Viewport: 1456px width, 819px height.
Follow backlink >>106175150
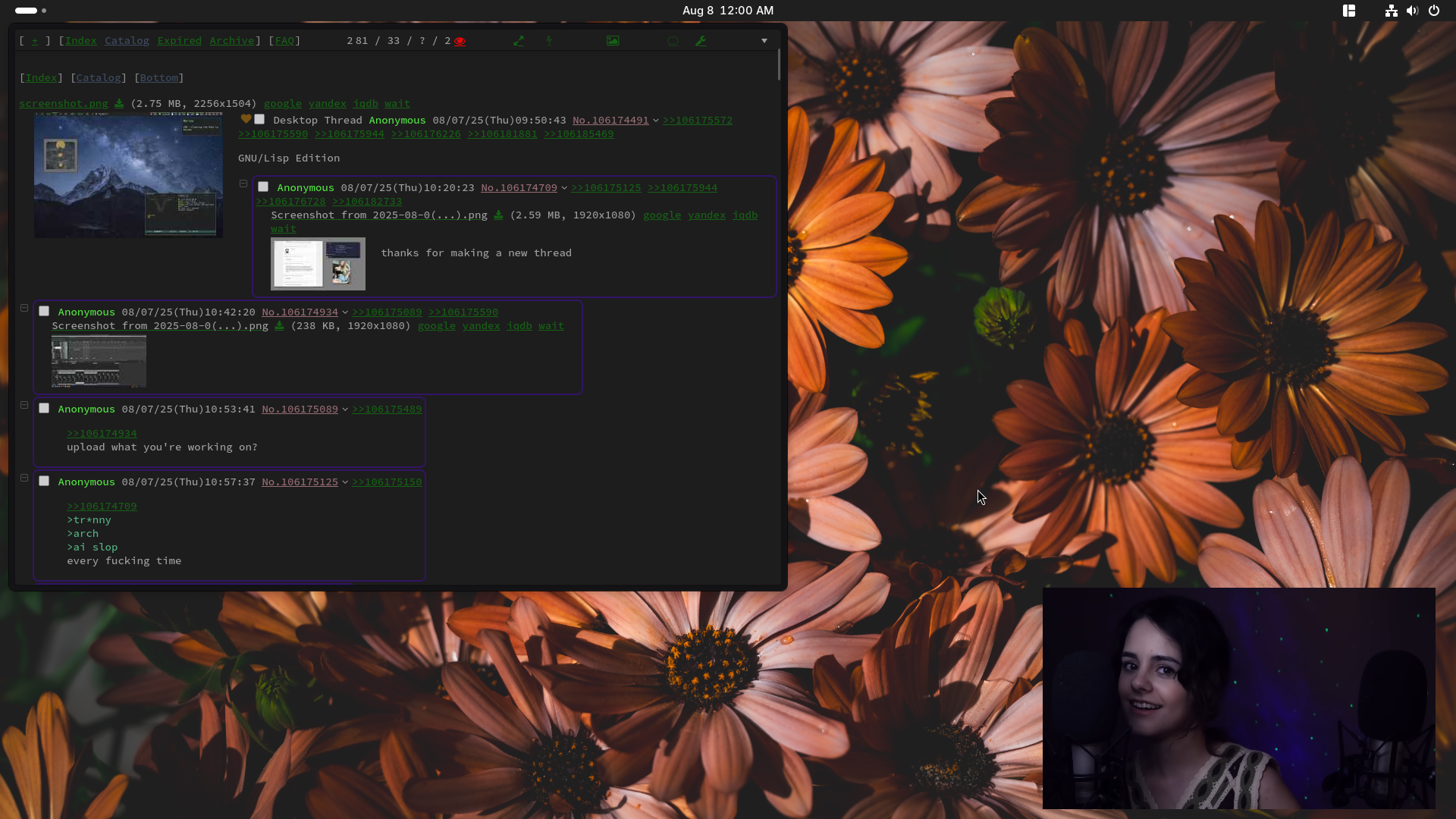[387, 482]
